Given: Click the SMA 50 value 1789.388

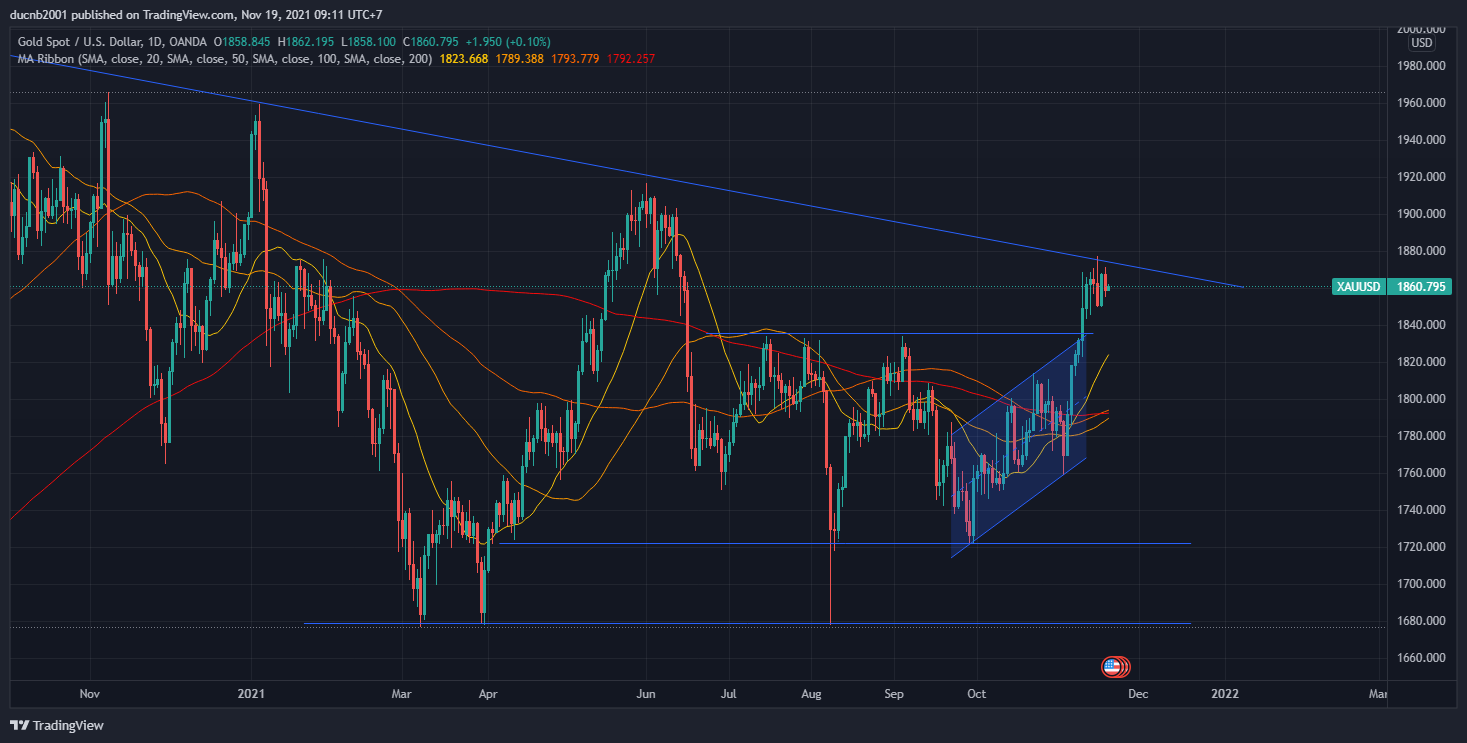Looking at the screenshot, I should [520, 59].
